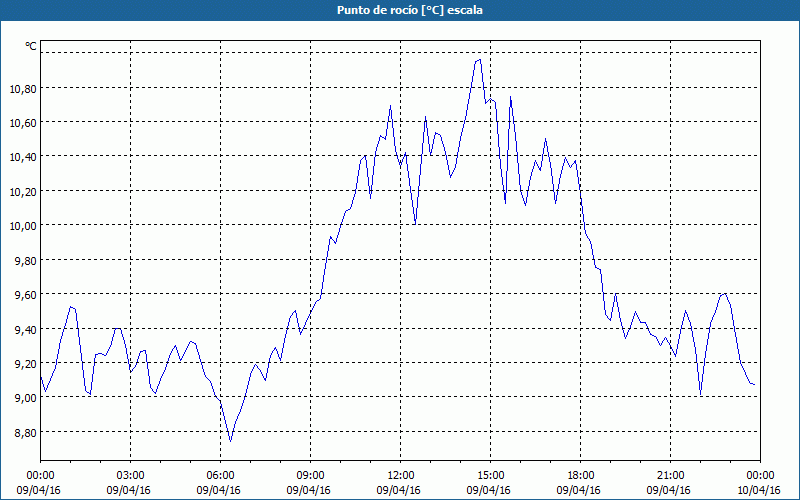
Task: Click the 10,00 y-axis label
Action: pyautogui.click(x=23, y=226)
